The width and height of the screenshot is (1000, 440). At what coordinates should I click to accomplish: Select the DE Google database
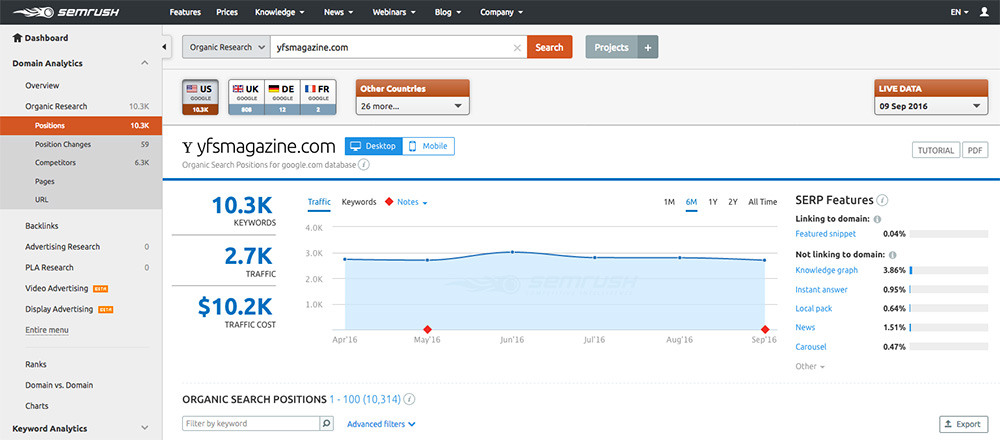[282, 97]
